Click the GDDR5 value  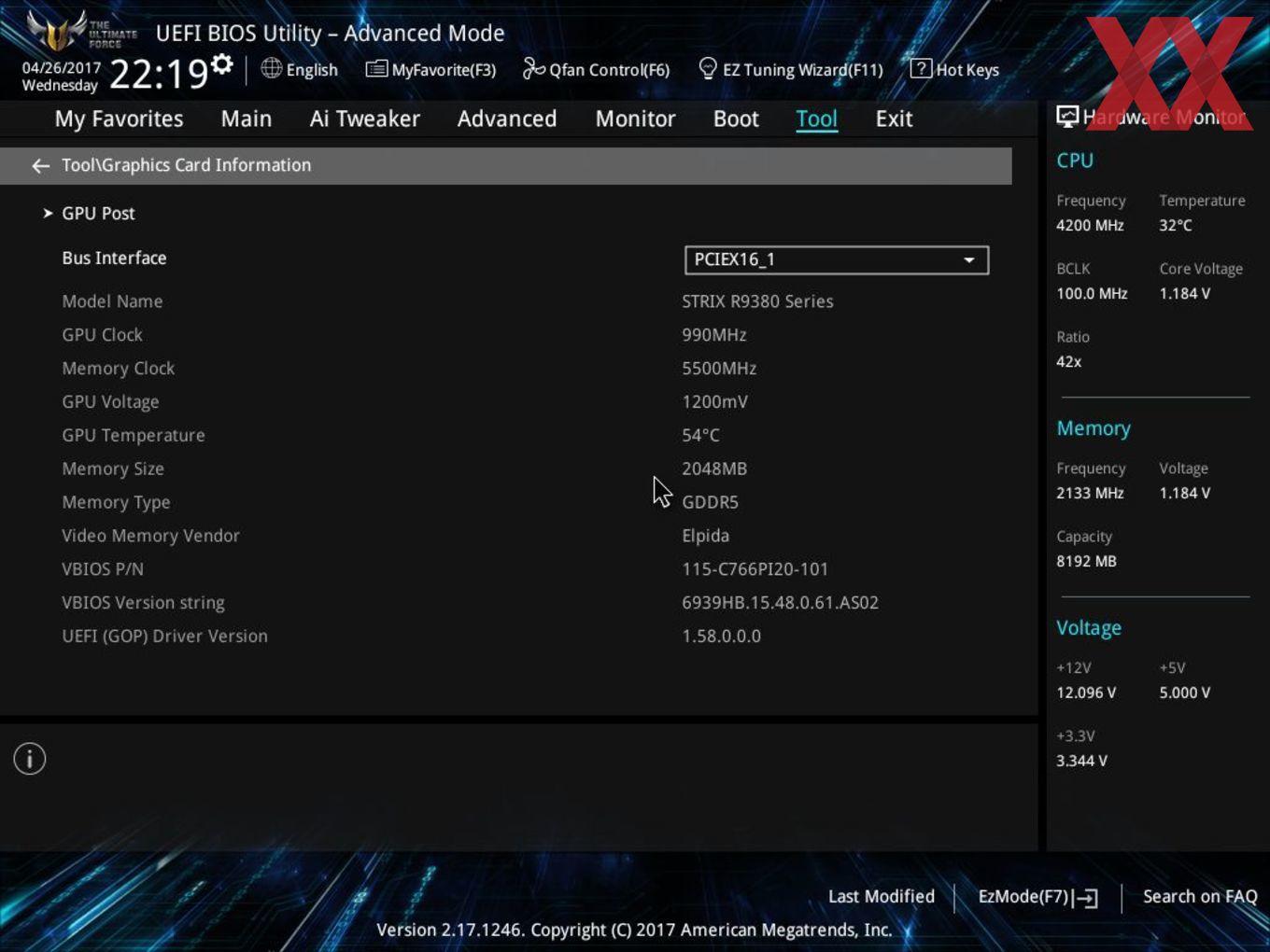(x=711, y=503)
